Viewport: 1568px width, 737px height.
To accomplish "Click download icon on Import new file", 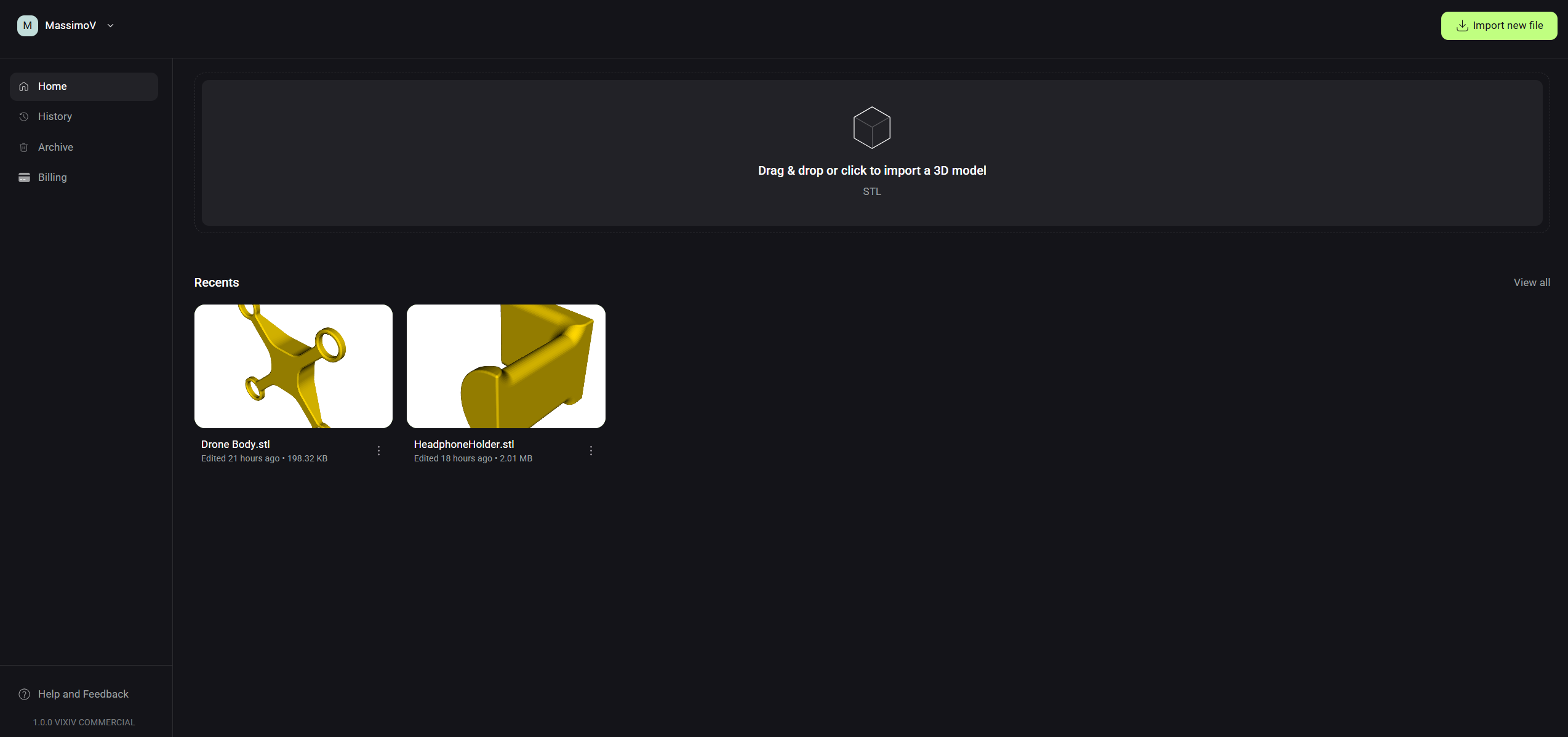I will 1462,26.
